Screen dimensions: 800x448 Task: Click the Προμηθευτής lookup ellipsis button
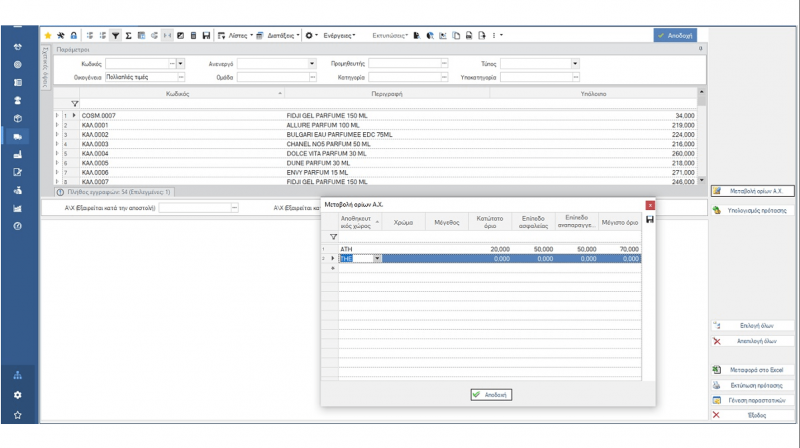point(444,64)
